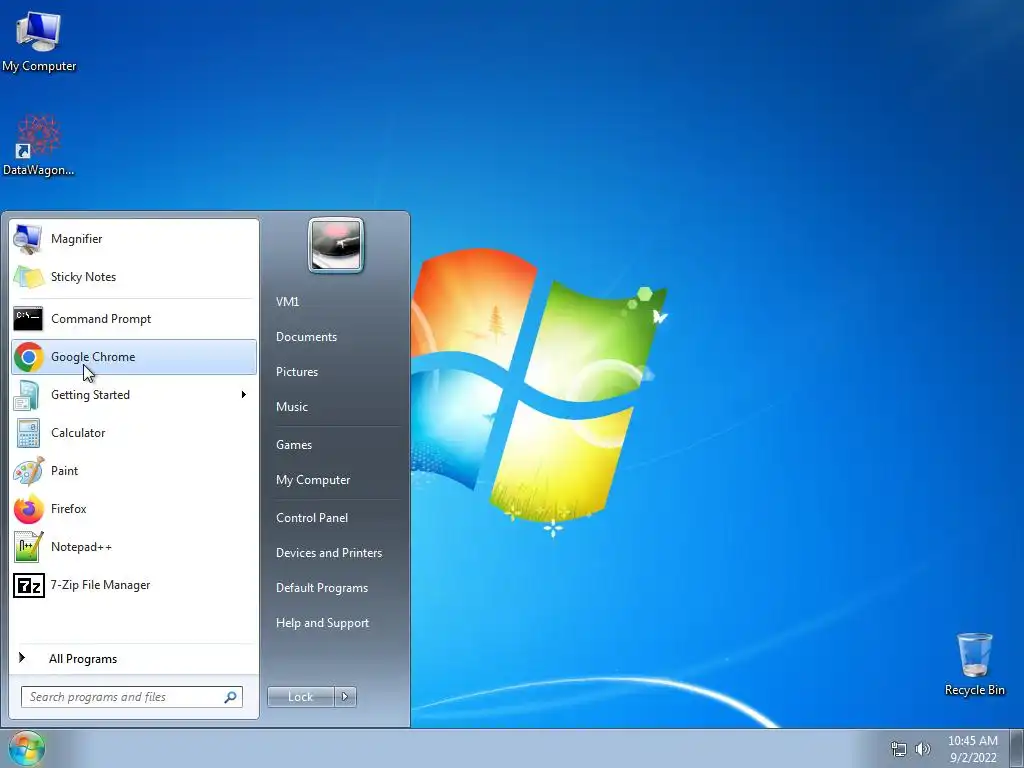
Task: Open the Magnifier icon in Start menu
Action: coord(28,239)
